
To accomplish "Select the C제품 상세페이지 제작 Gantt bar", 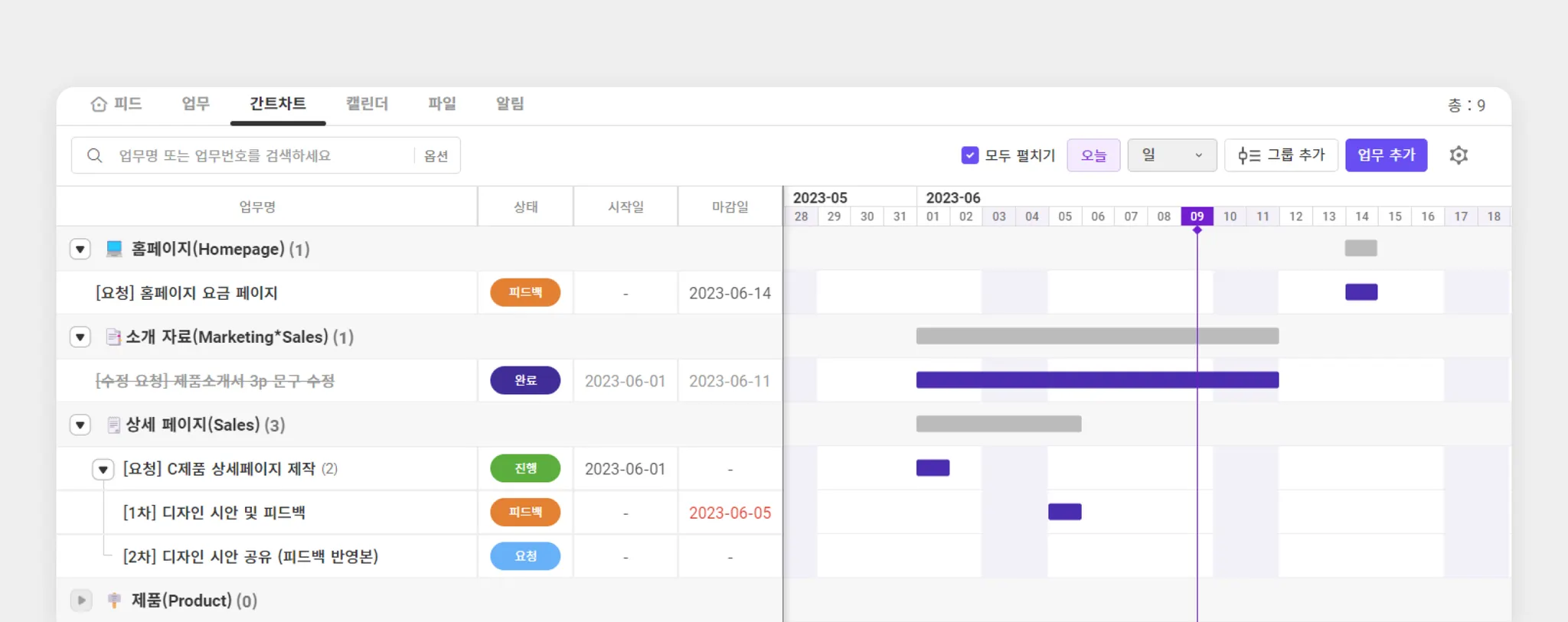I will 933,468.
